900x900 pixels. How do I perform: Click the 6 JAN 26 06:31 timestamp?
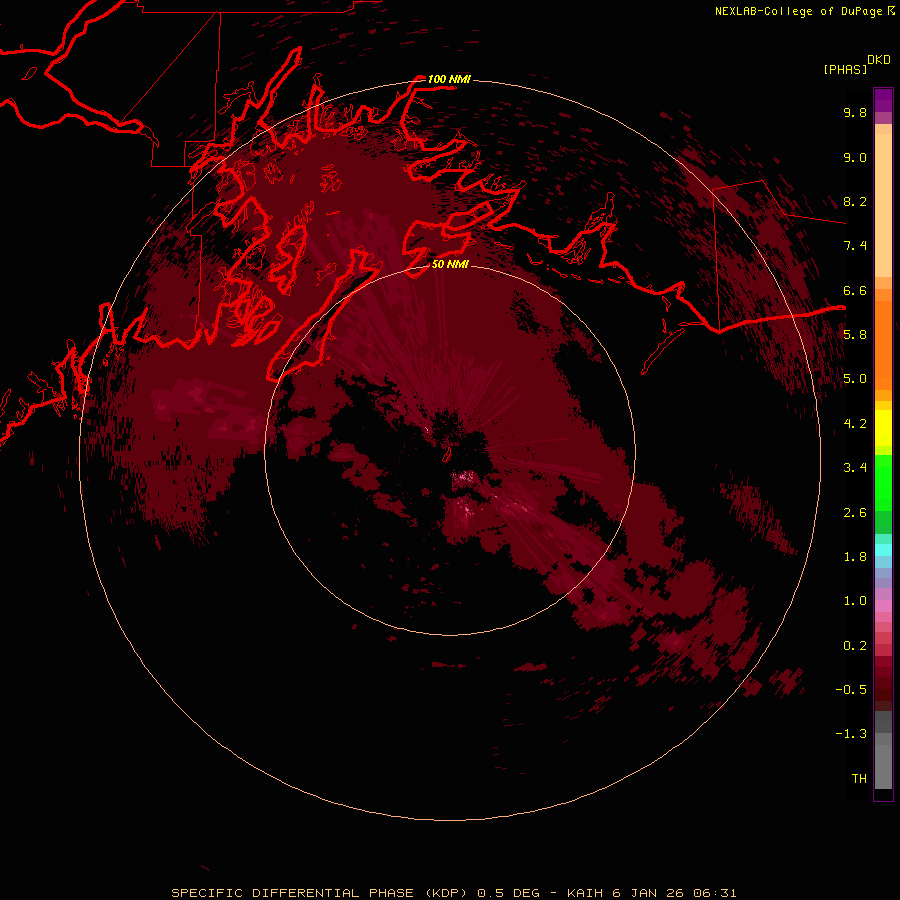point(674,893)
